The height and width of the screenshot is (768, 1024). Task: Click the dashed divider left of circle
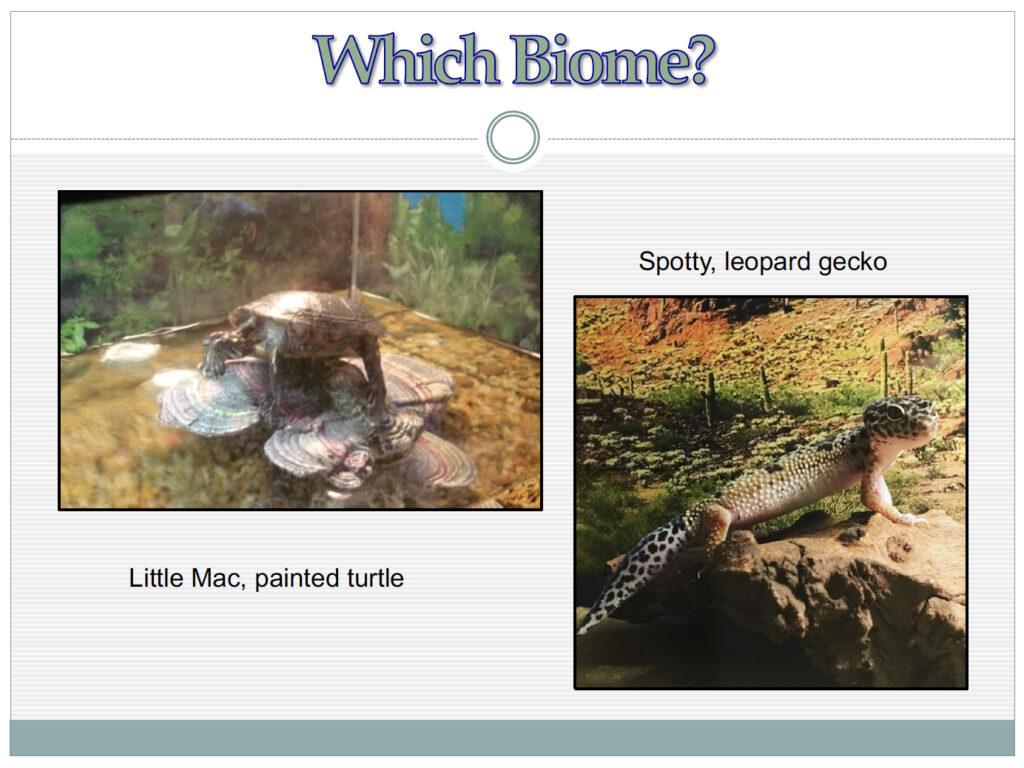pyautogui.click(x=245, y=139)
